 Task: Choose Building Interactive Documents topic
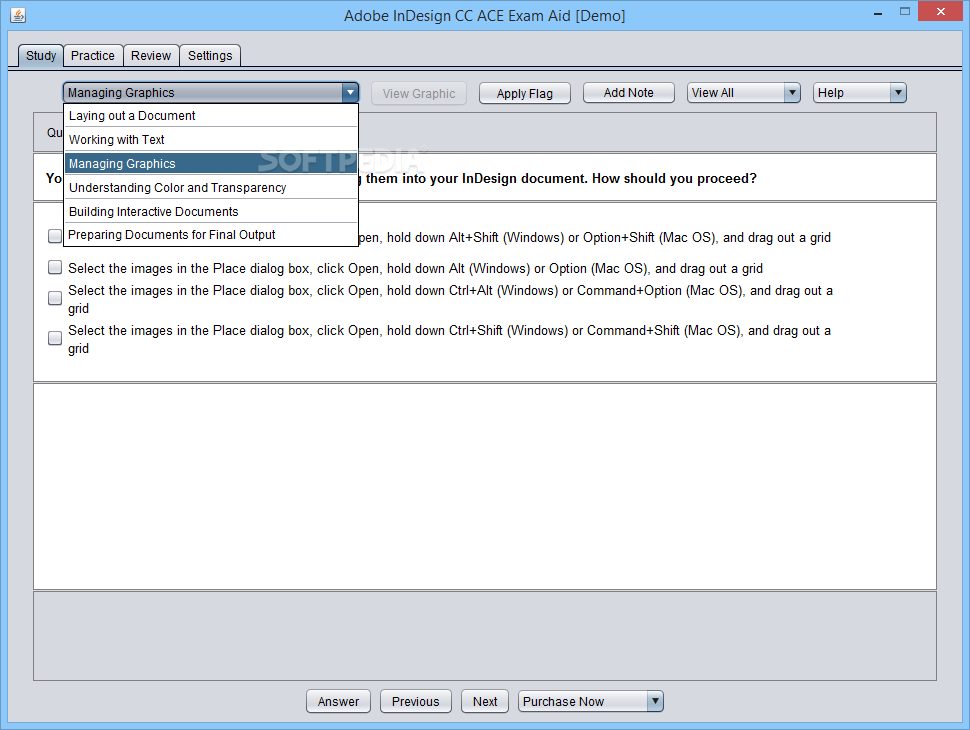coord(211,212)
